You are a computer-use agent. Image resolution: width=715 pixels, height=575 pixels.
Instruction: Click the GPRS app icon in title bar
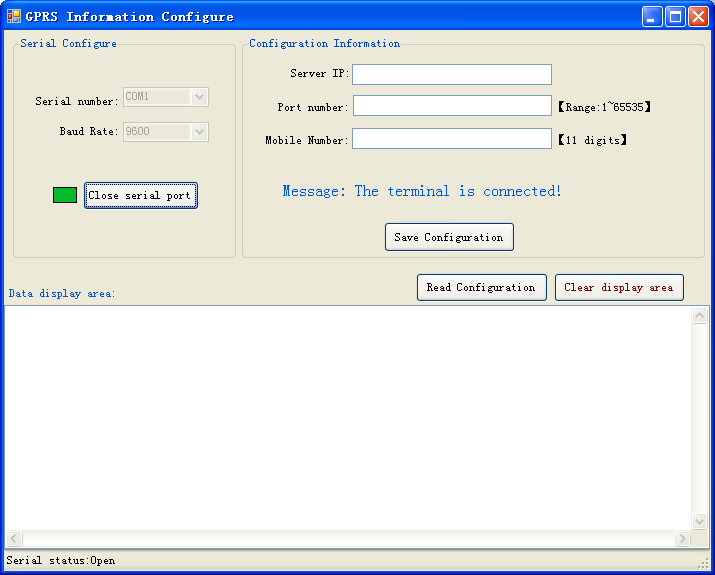(13, 16)
